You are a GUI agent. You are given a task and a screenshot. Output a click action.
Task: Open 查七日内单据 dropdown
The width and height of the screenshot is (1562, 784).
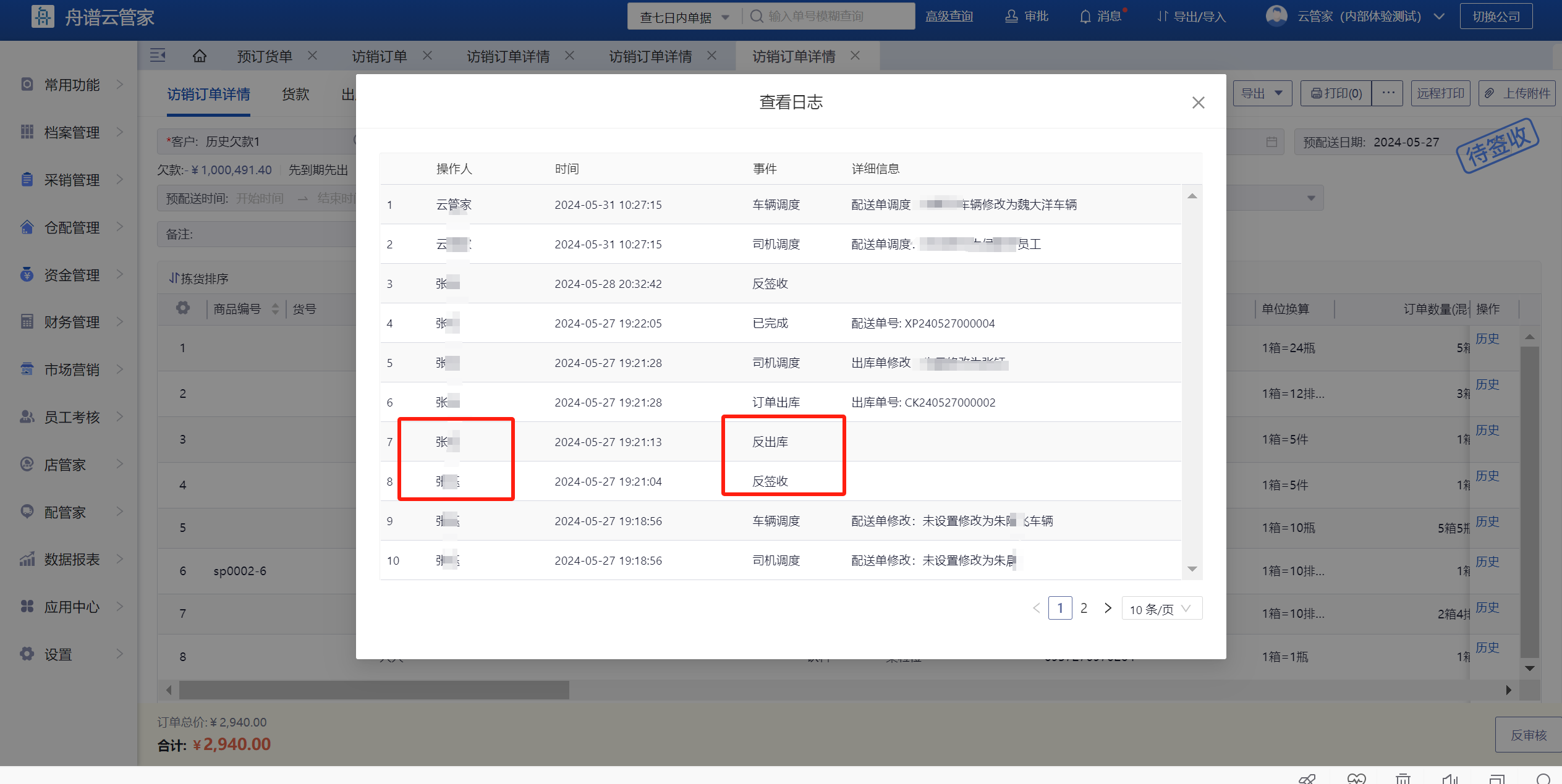point(684,17)
